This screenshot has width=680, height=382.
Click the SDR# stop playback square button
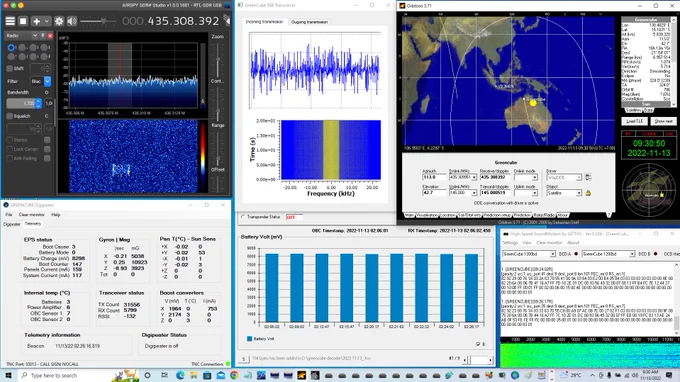(23, 21)
